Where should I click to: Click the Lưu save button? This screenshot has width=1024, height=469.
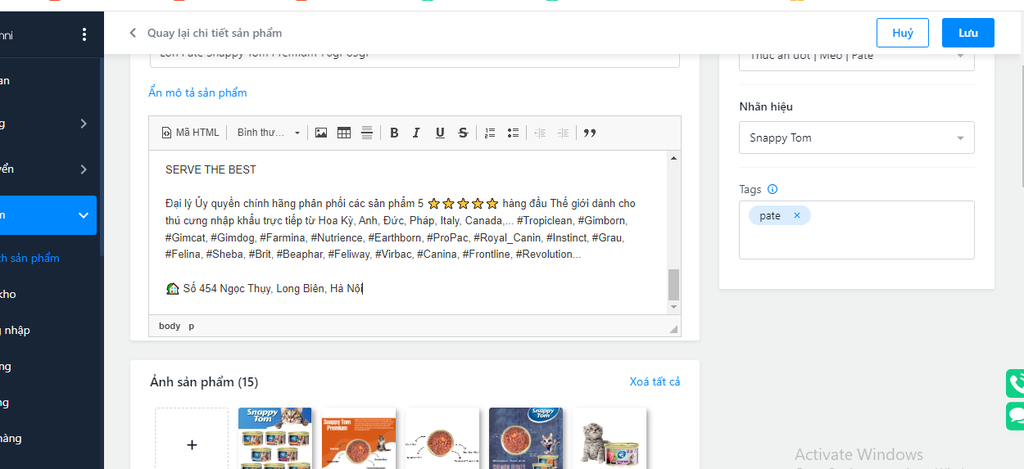coord(967,33)
